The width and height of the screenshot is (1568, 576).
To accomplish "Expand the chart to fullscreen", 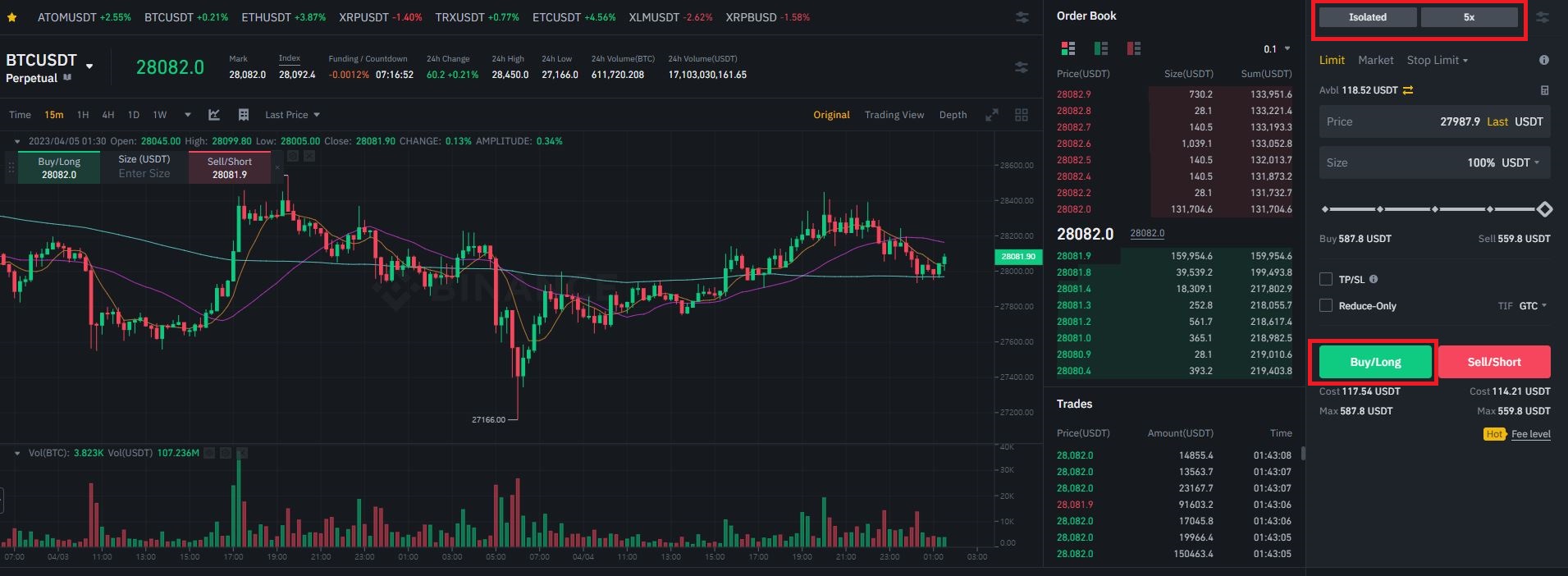I will click(992, 115).
